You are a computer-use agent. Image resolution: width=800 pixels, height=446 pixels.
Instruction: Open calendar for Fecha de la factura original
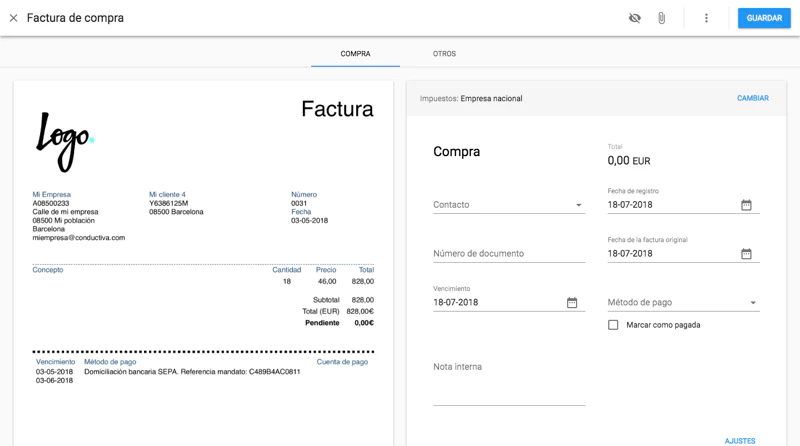pyautogui.click(x=746, y=254)
